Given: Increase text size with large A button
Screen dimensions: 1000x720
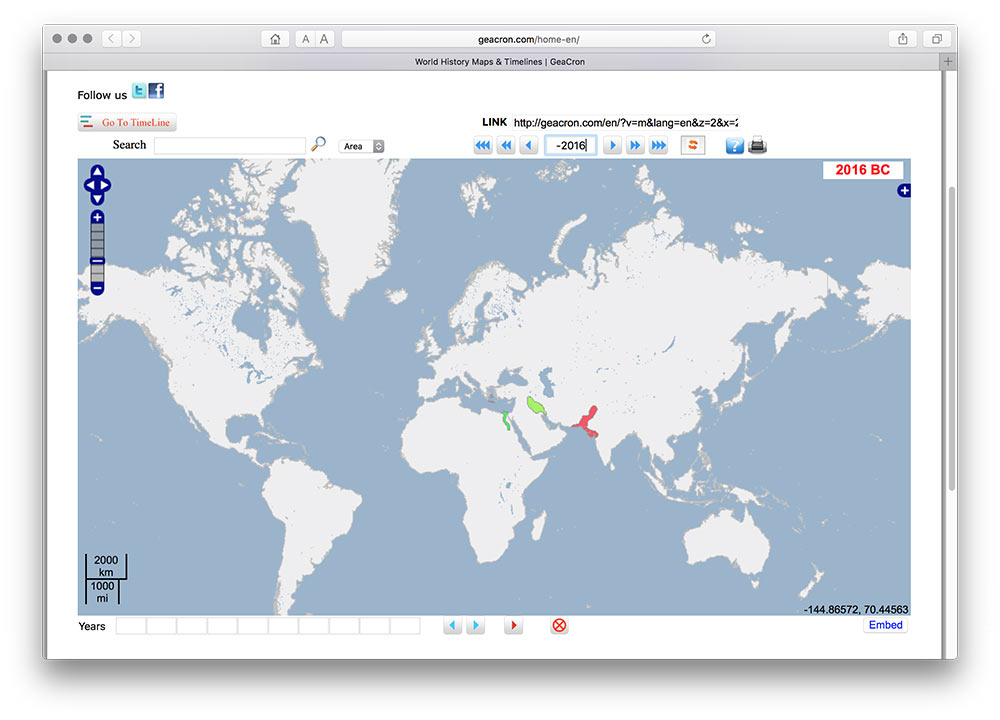Looking at the screenshot, I should tap(324, 39).
